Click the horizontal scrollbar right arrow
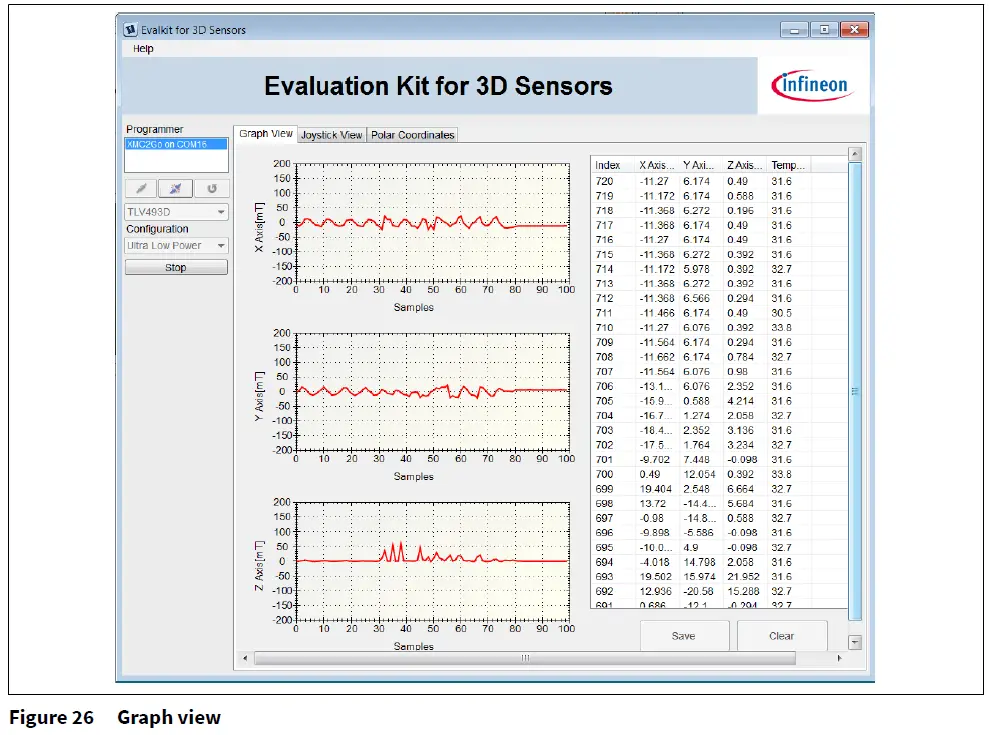The height and width of the screenshot is (735, 989). 839,658
